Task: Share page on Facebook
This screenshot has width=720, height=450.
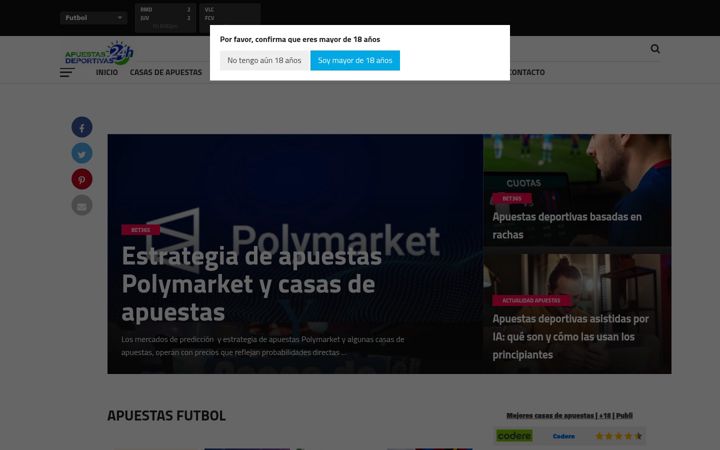Action: point(82,127)
